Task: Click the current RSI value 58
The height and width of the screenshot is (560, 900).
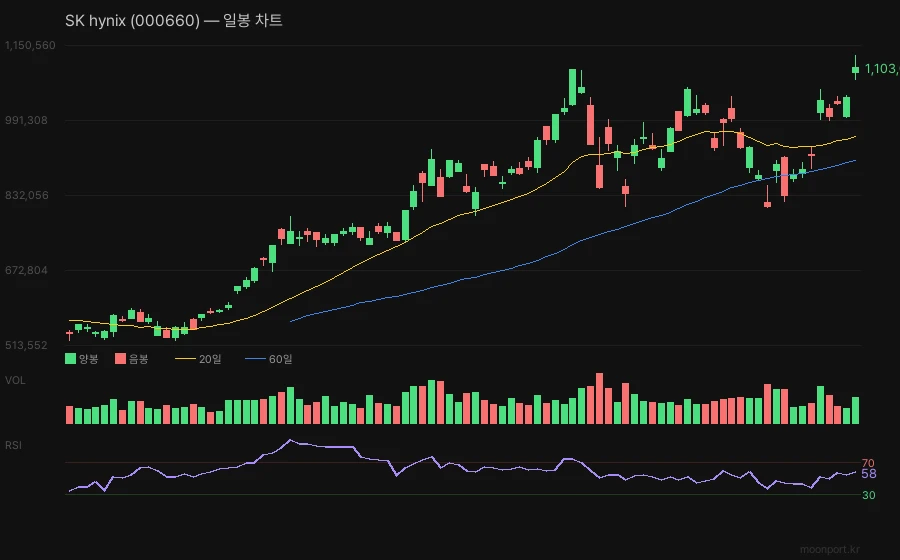Action: point(868,474)
